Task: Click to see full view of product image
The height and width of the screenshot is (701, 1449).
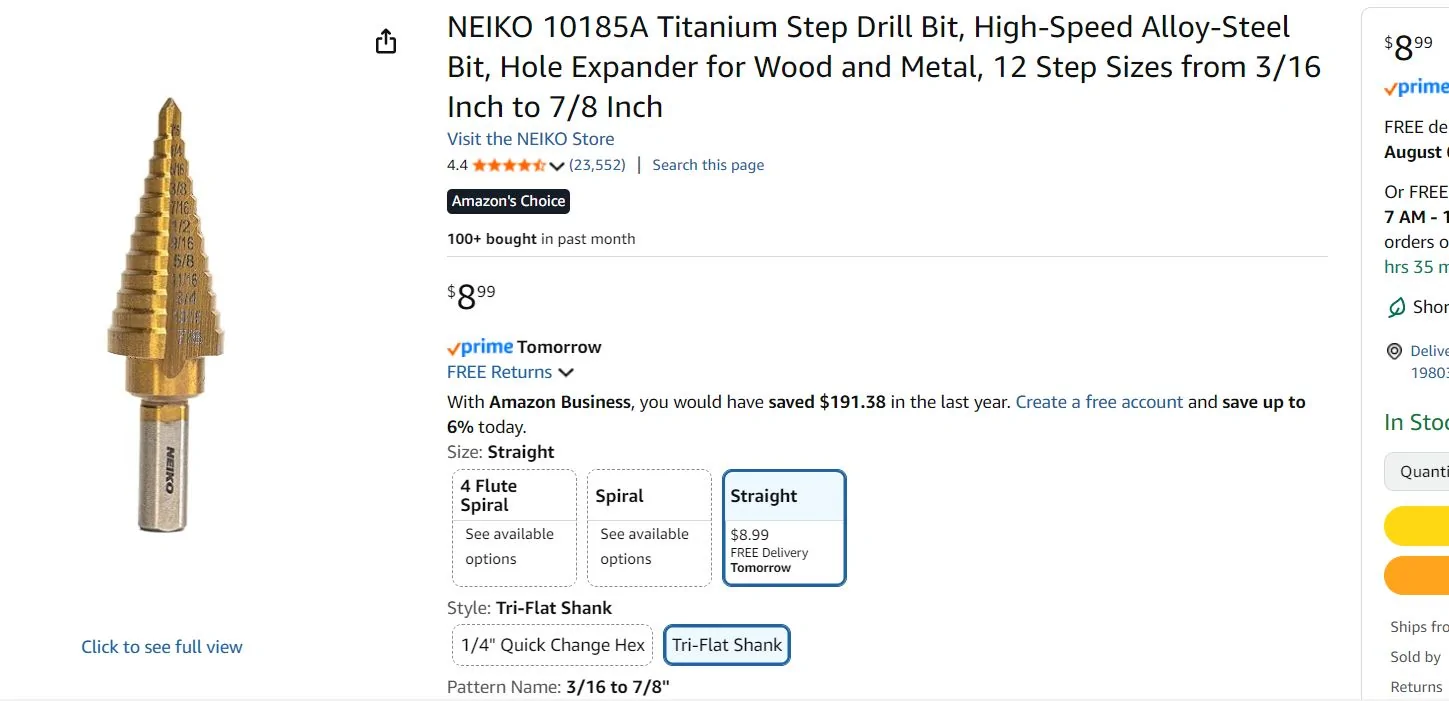Action: [162, 647]
